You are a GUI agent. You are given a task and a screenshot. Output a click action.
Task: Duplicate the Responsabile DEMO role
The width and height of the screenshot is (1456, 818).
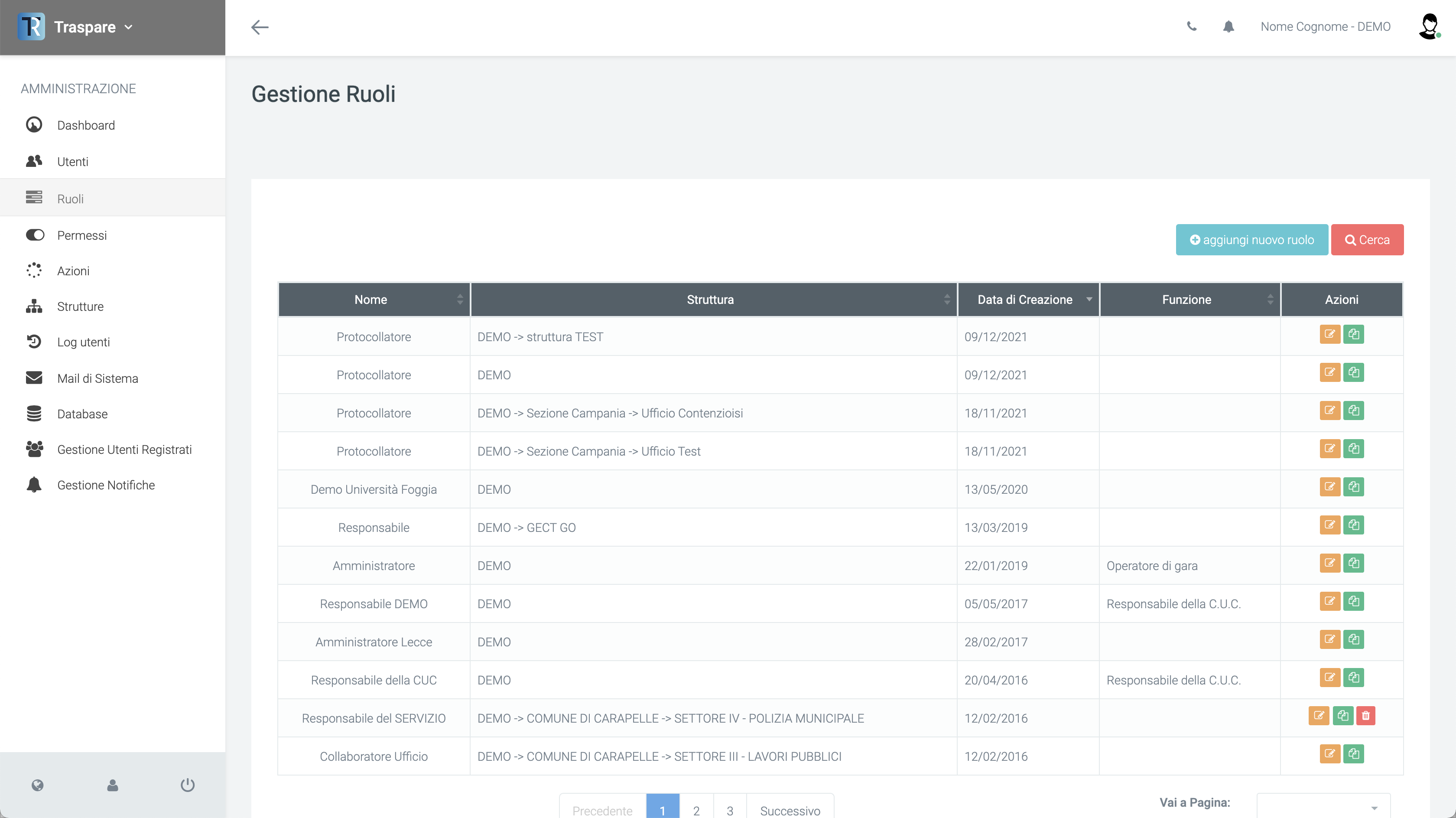tap(1353, 601)
